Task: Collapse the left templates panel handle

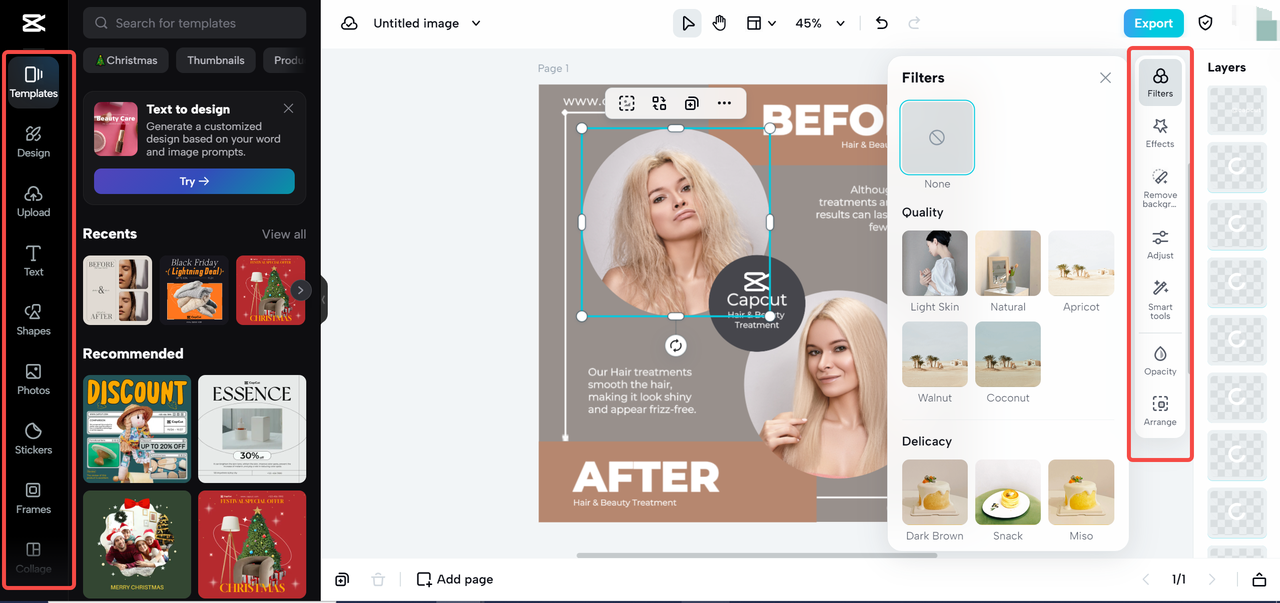Action: tap(324, 300)
